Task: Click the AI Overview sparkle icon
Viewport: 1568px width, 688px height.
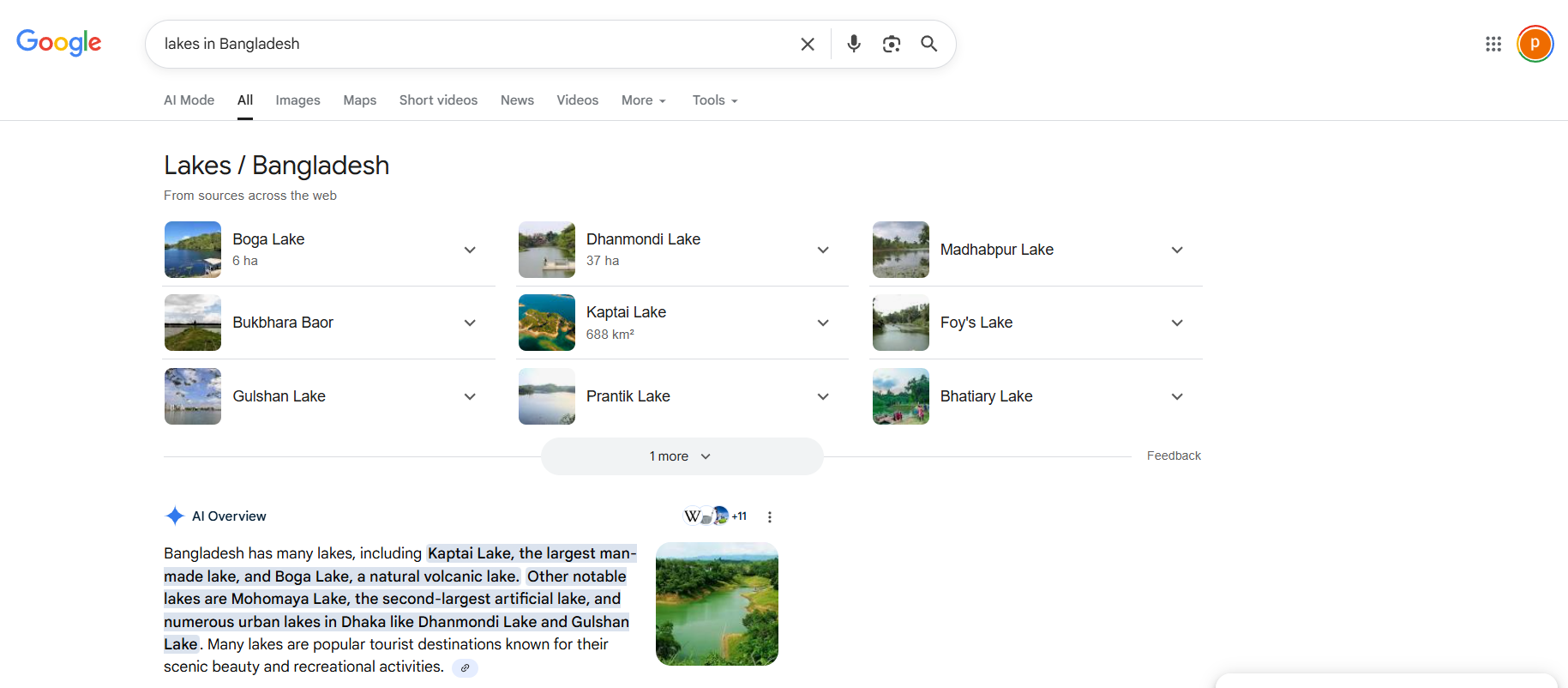Action: [175, 516]
